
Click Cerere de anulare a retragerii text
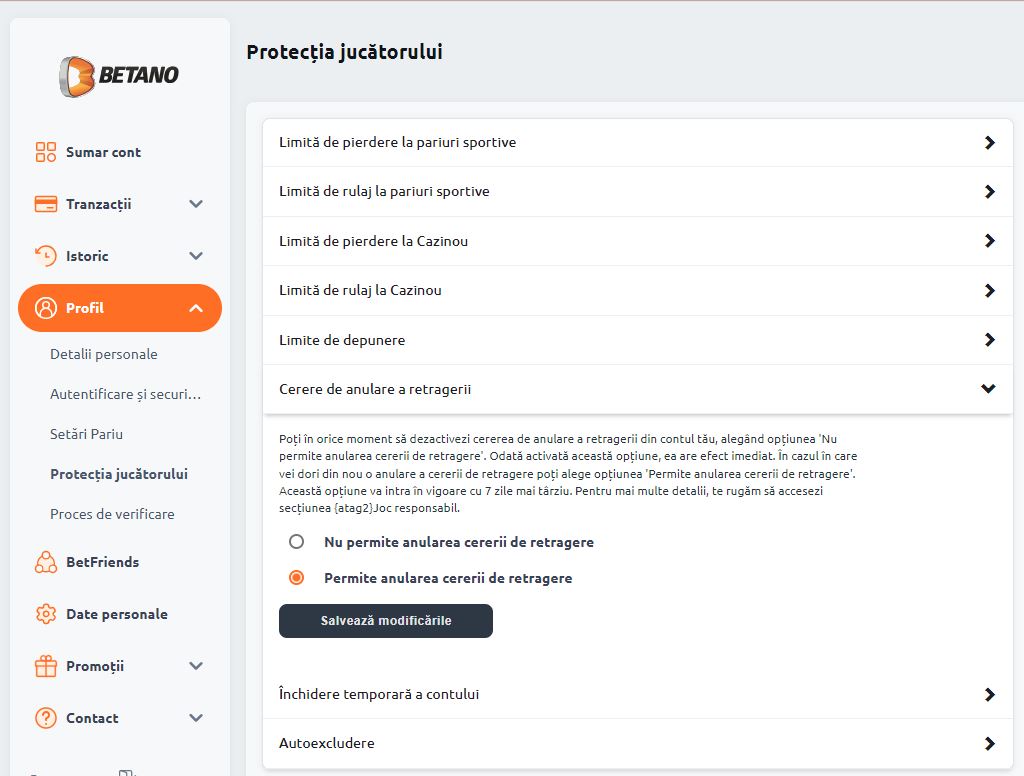click(x=375, y=389)
